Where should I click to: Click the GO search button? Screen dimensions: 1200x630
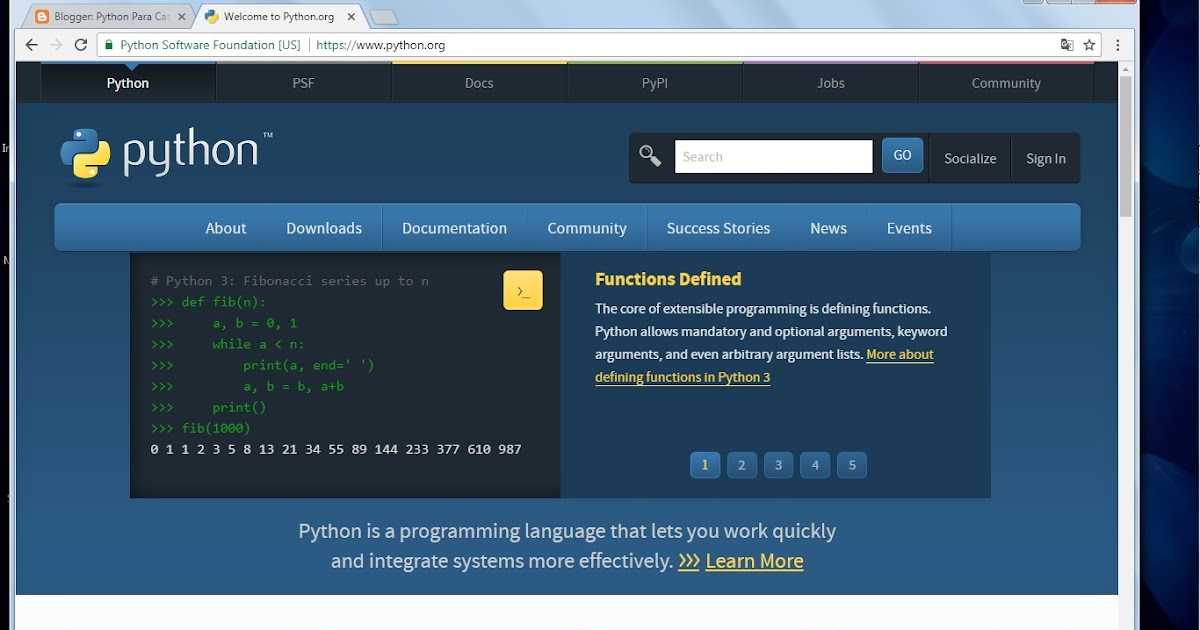pyautogui.click(x=902, y=155)
